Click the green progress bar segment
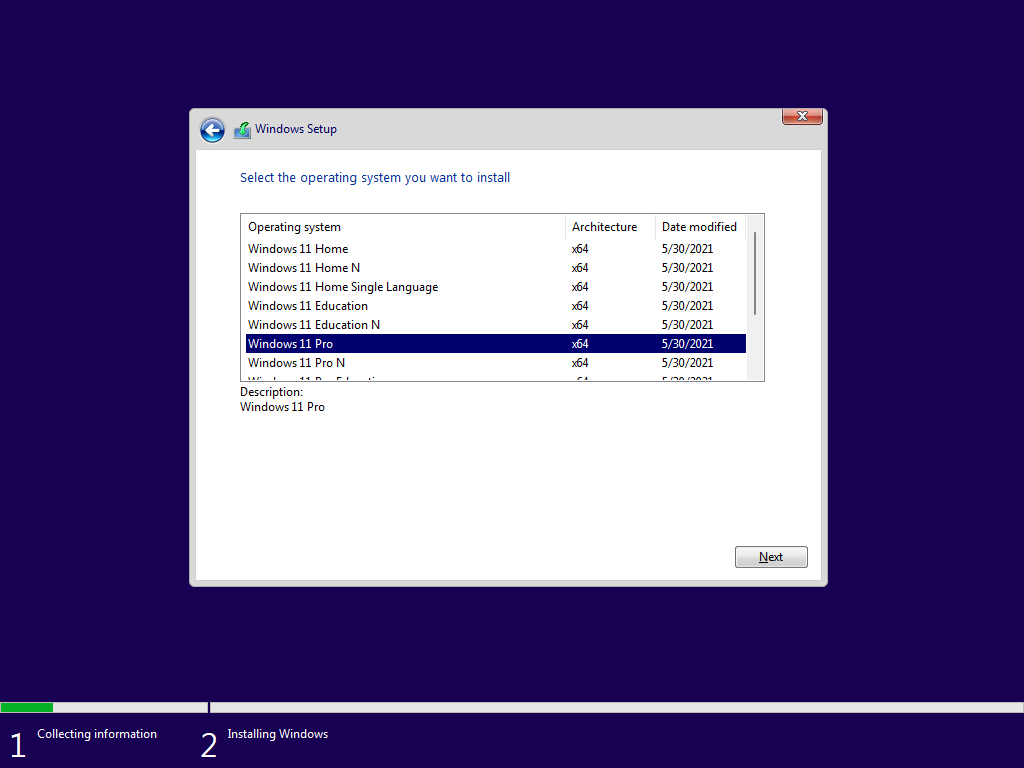1024x768 pixels. (x=26, y=707)
